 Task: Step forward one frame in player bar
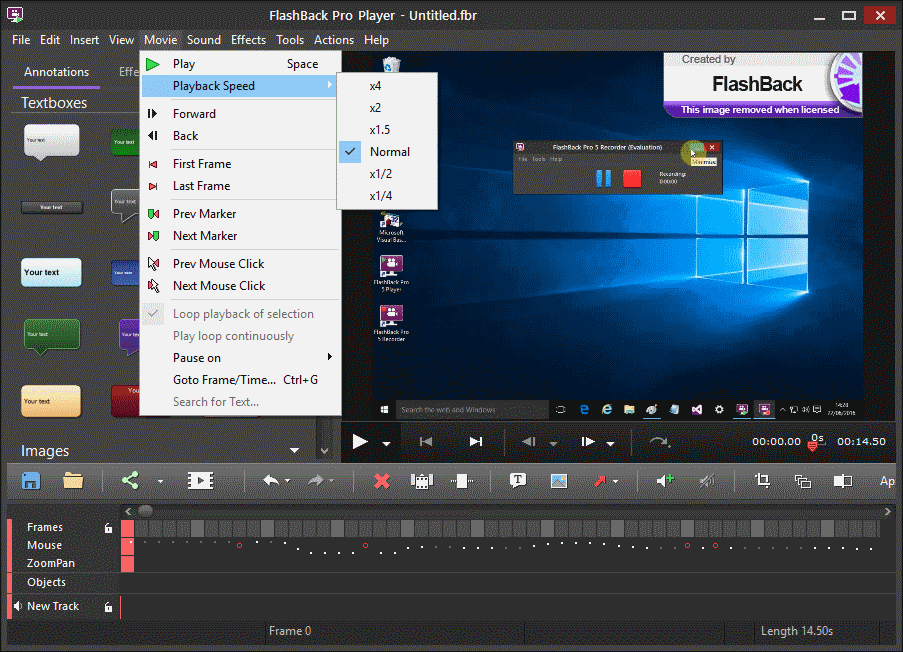587,442
